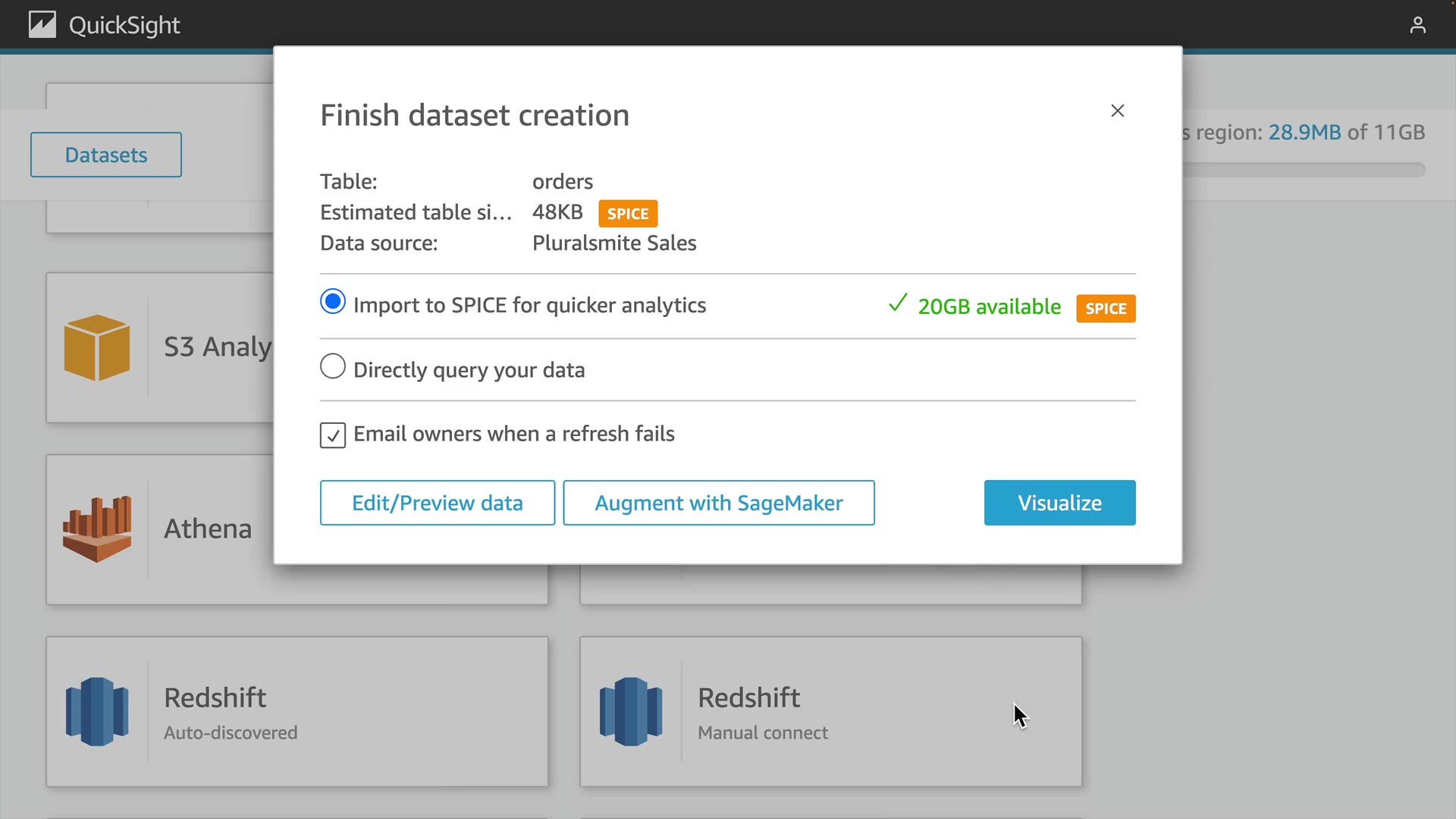
Task: Open the user account icon
Action: tap(1417, 26)
